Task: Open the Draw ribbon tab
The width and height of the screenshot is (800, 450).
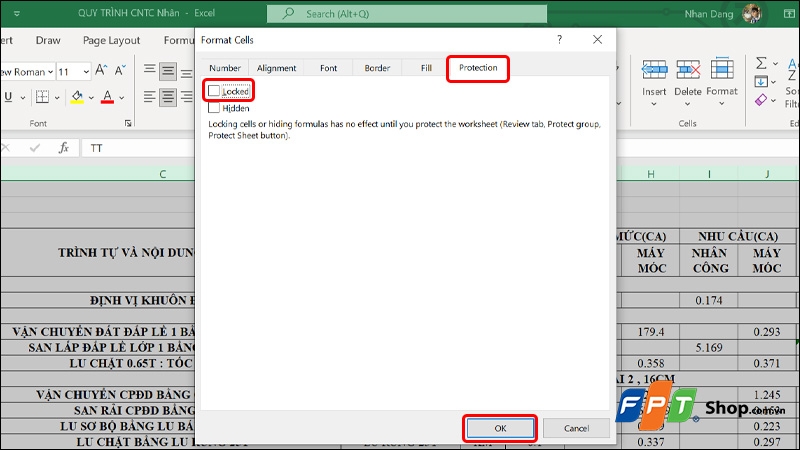Action: (48, 40)
